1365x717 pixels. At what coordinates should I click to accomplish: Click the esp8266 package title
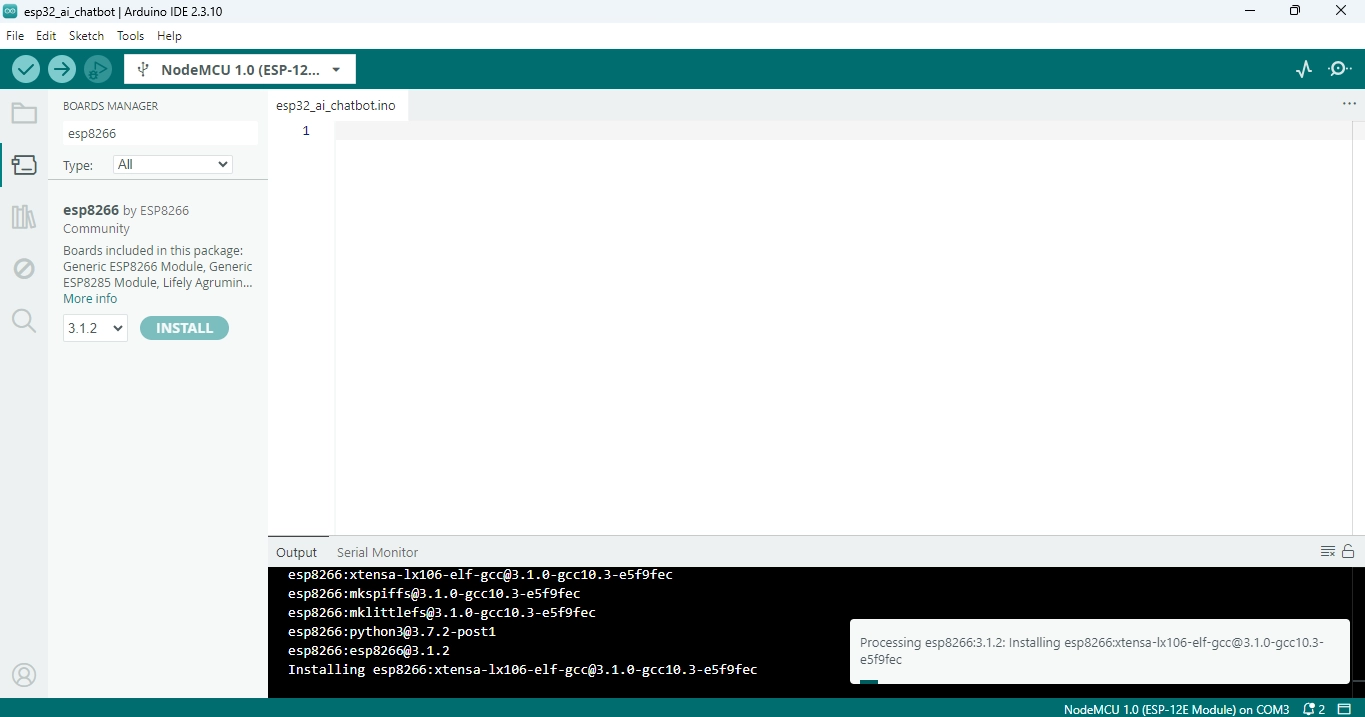pyautogui.click(x=91, y=210)
